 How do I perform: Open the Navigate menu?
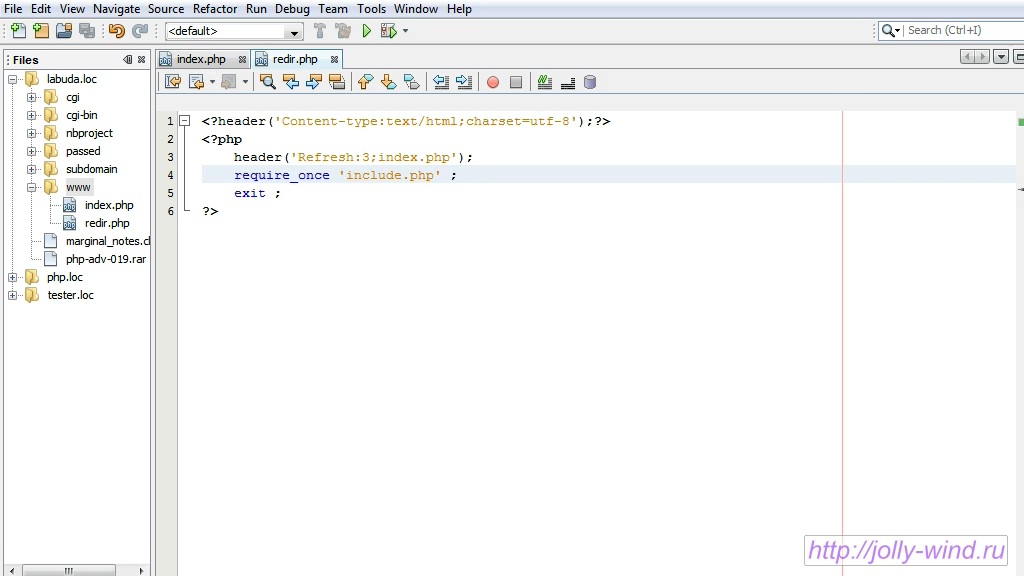coord(116,9)
